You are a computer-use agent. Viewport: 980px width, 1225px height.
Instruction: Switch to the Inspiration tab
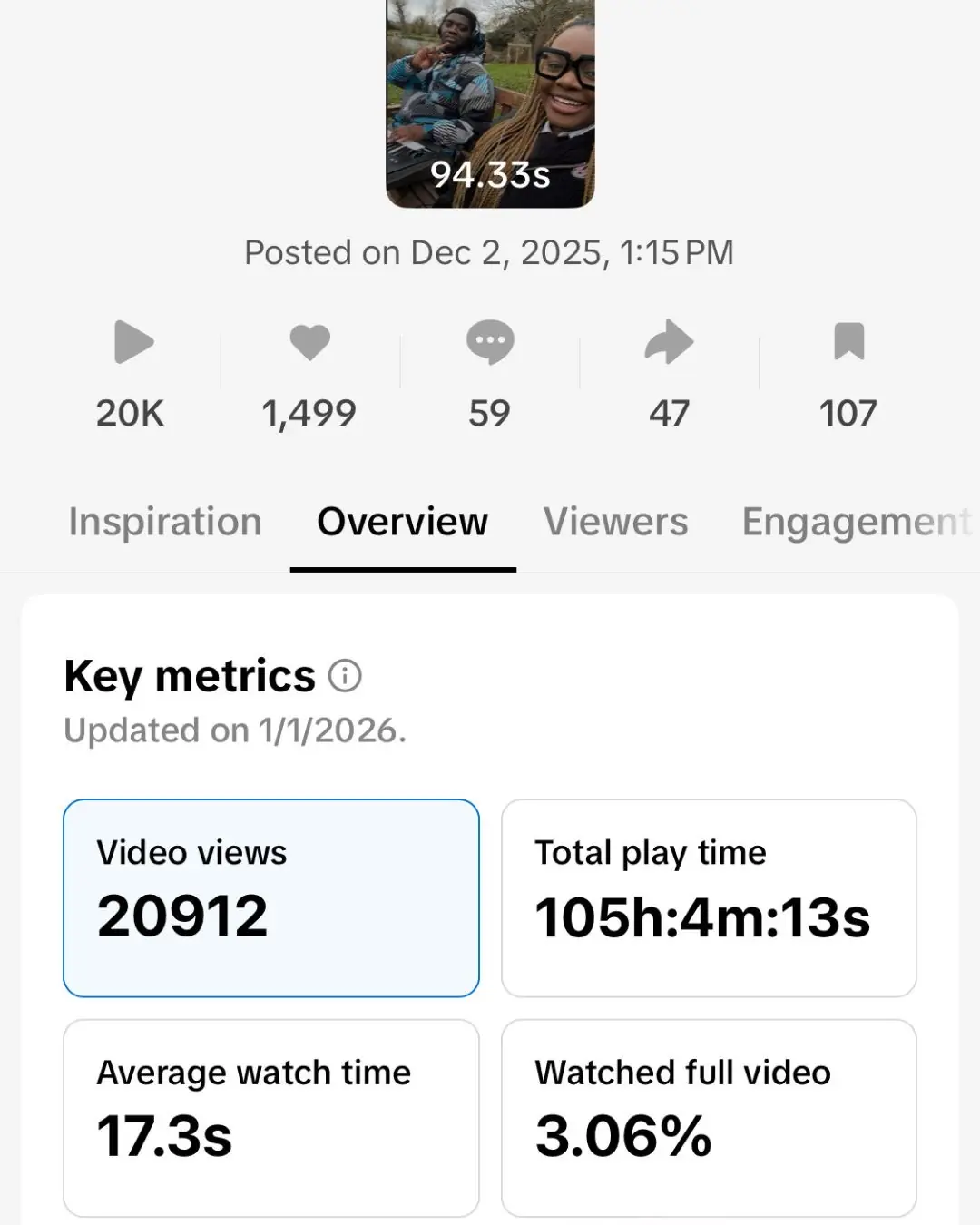165,522
